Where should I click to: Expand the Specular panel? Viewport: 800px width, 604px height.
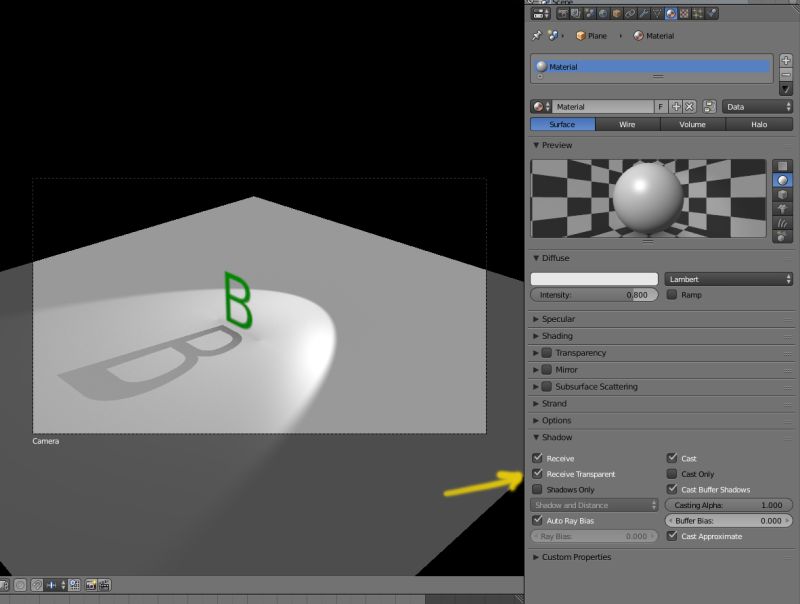click(x=554, y=319)
